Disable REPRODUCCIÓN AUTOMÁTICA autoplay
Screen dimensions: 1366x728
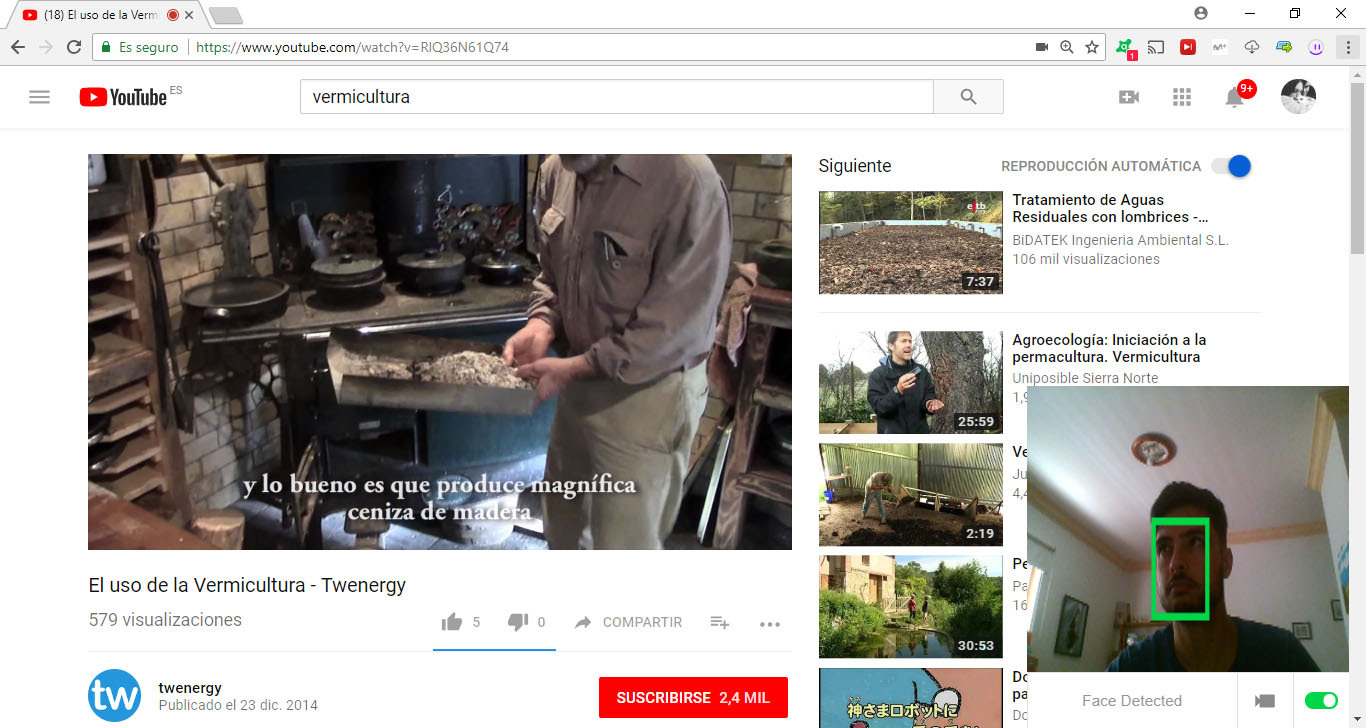pos(1232,166)
